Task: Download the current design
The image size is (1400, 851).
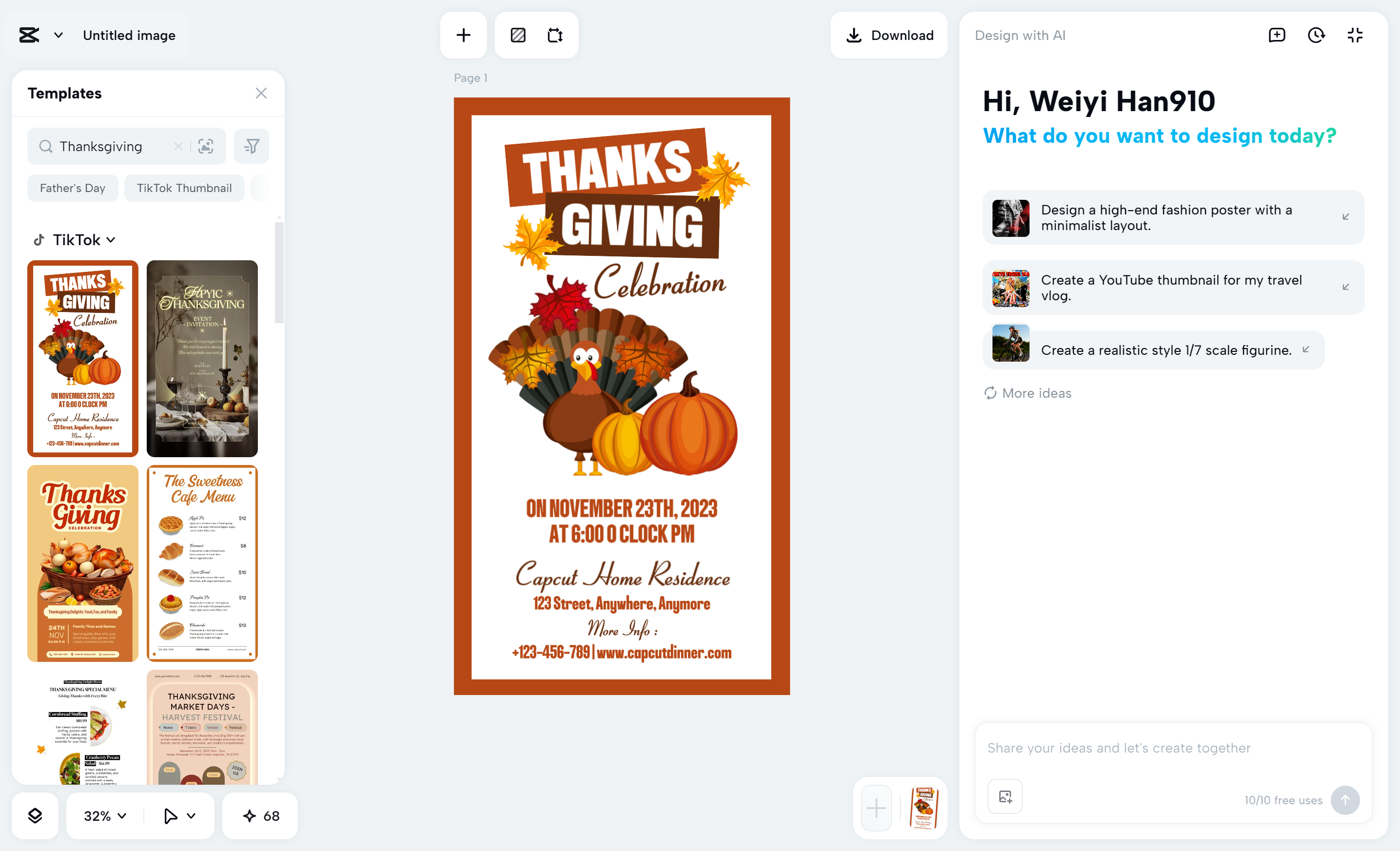Action: pos(889,35)
